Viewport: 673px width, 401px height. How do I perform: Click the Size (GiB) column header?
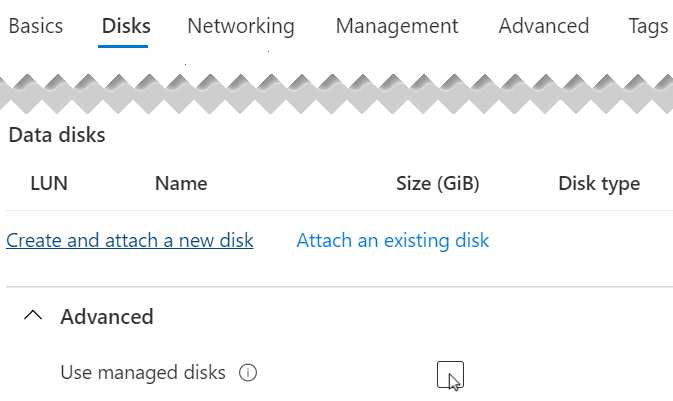pyautogui.click(x=438, y=183)
